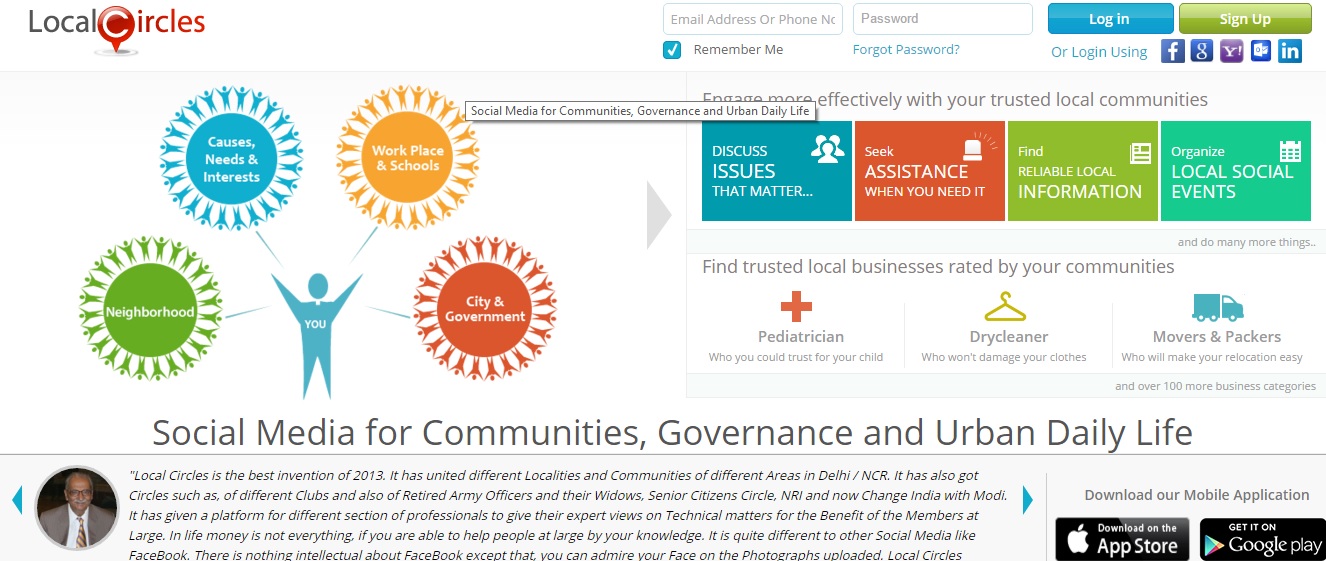The height and width of the screenshot is (561, 1326).
Task: Click the hanger Drycleaner icon
Action: 1005,306
